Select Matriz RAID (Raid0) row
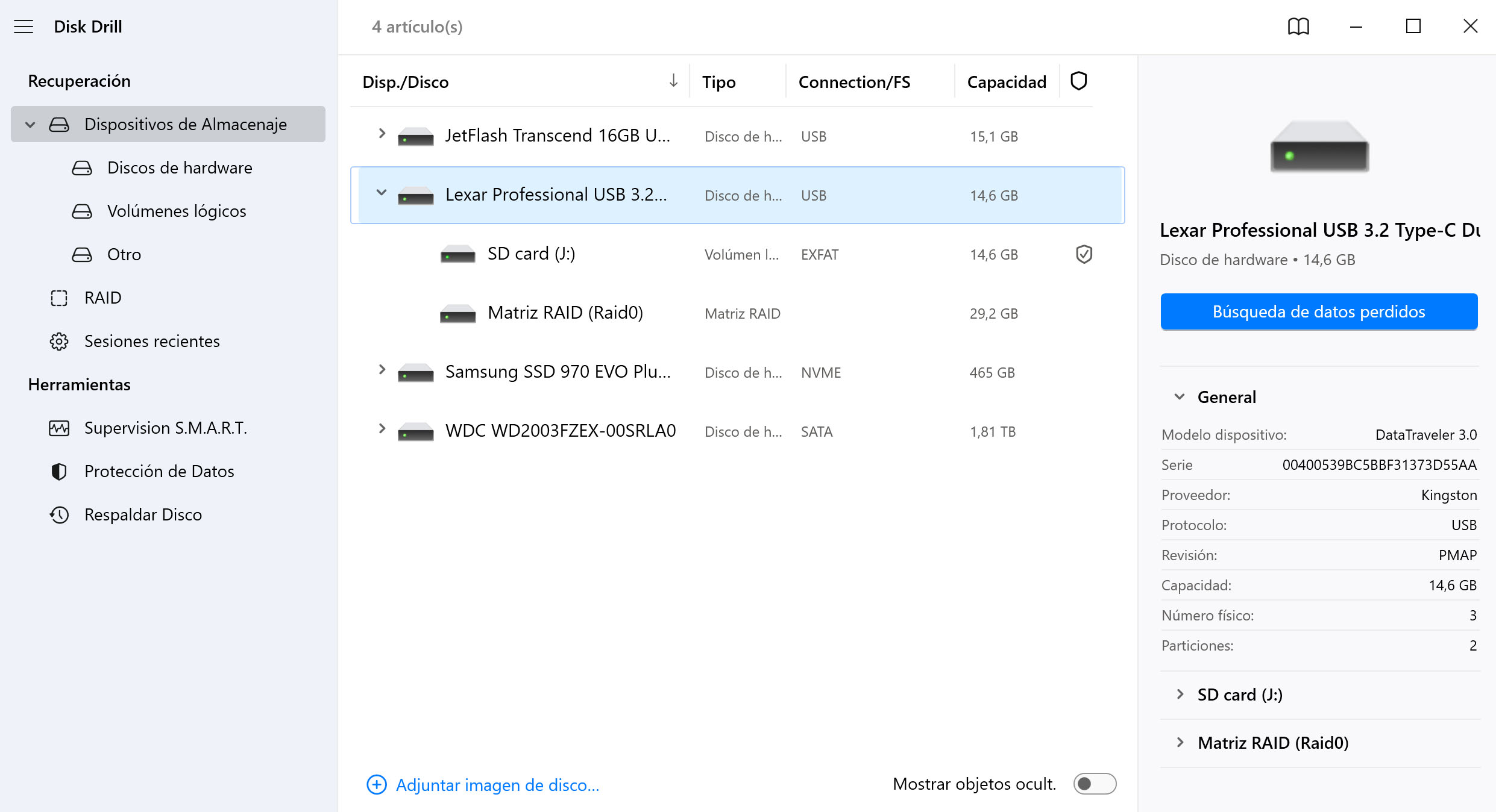The height and width of the screenshot is (812, 1496). point(737,313)
